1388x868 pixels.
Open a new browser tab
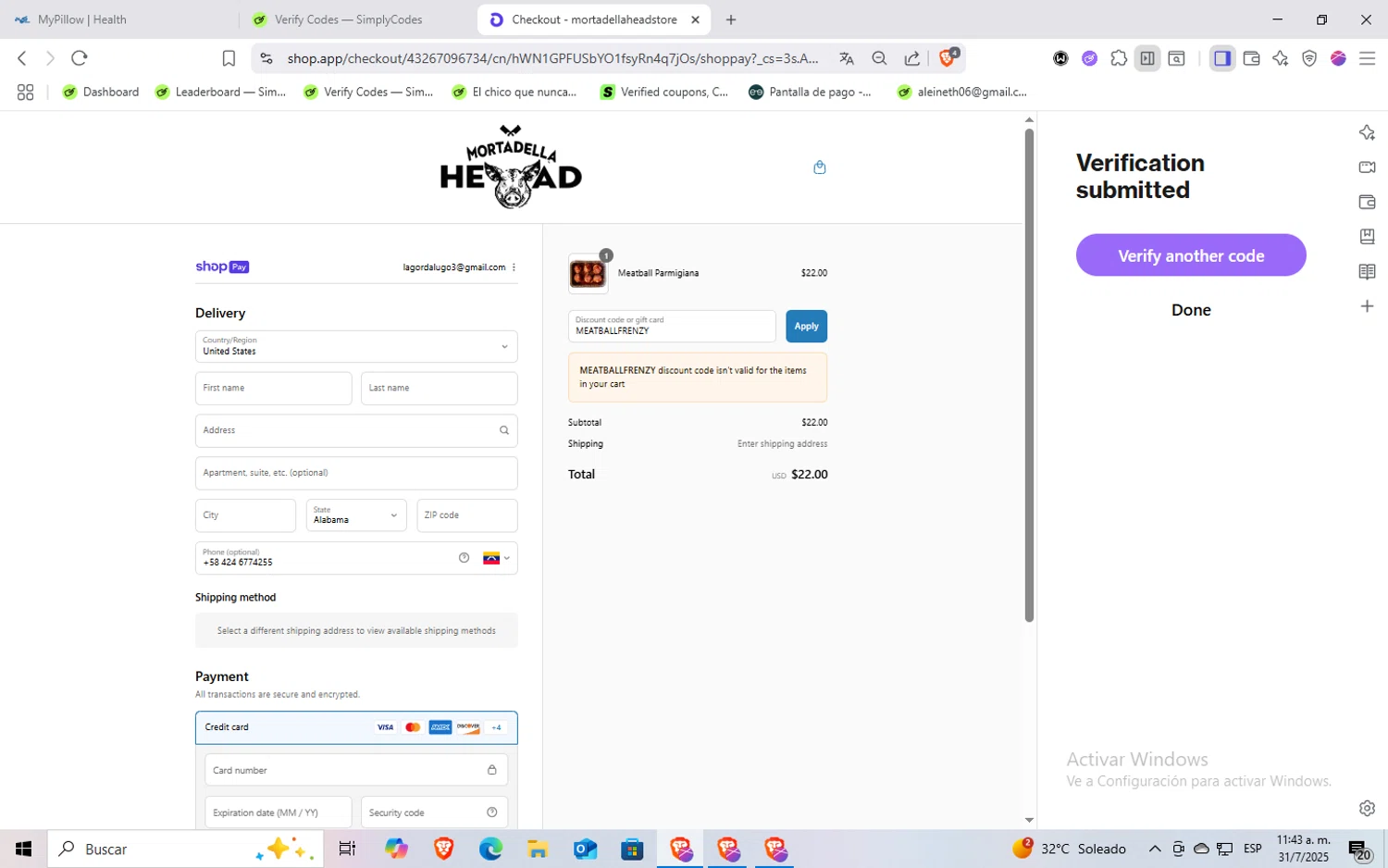click(x=731, y=19)
